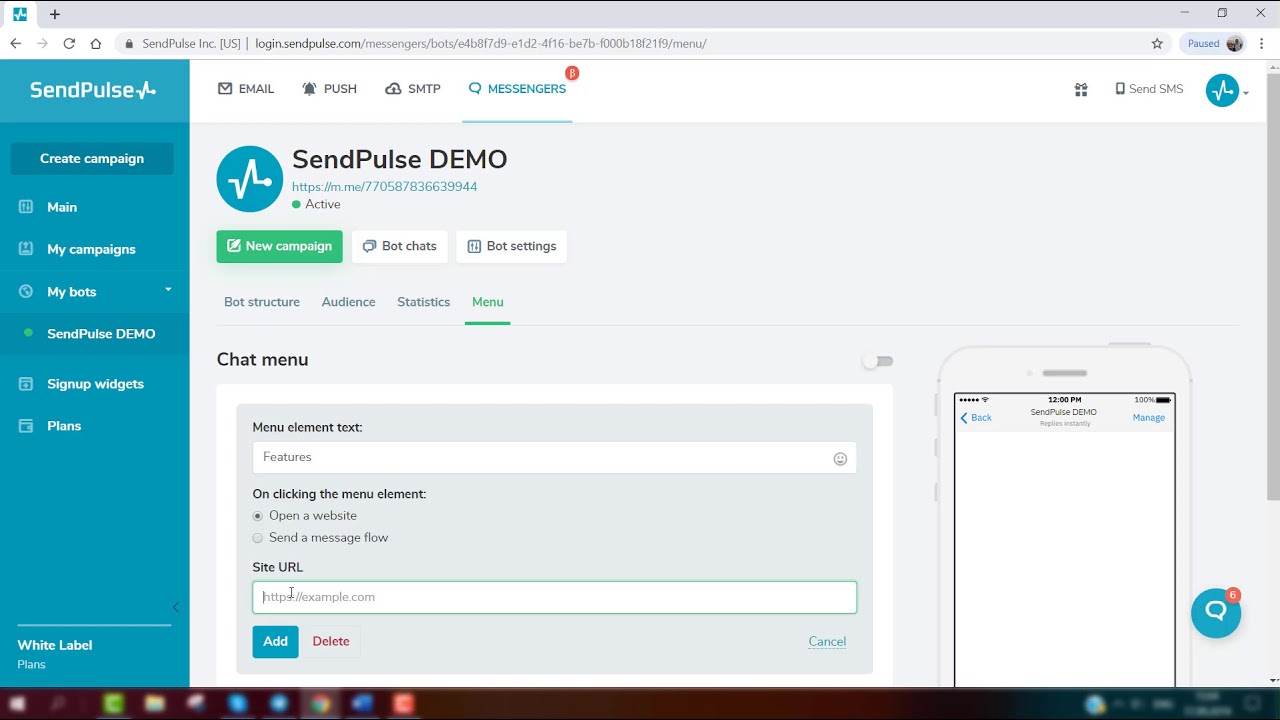Click the Plans sidebar icon
Image resolution: width=1280 pixels, height=720 pixels.
[26, 426]
